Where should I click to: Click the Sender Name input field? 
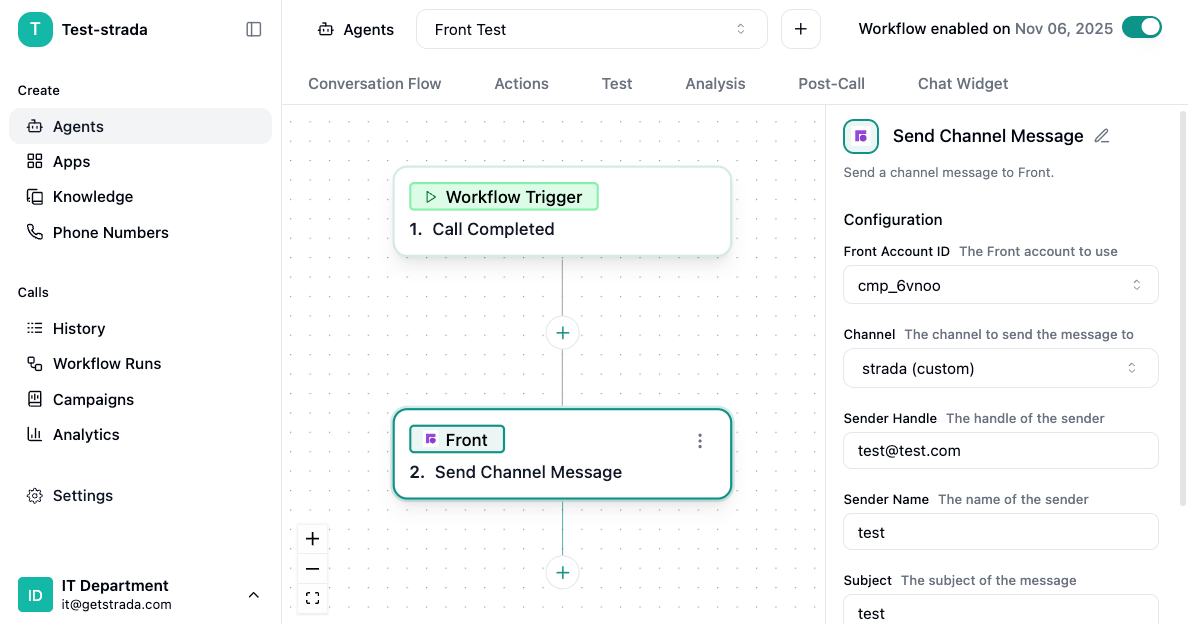[x=1001, y=532]
